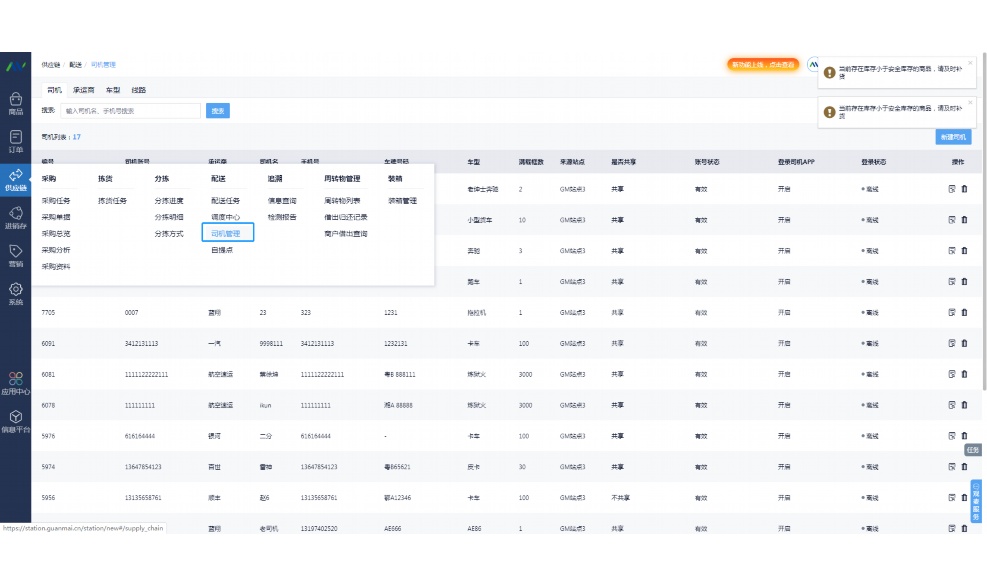This screenshot has height=586, width=987.
Task: Click the 信息平台 sidebar icon
Action: pyautogui.click(x=15, y=420)
